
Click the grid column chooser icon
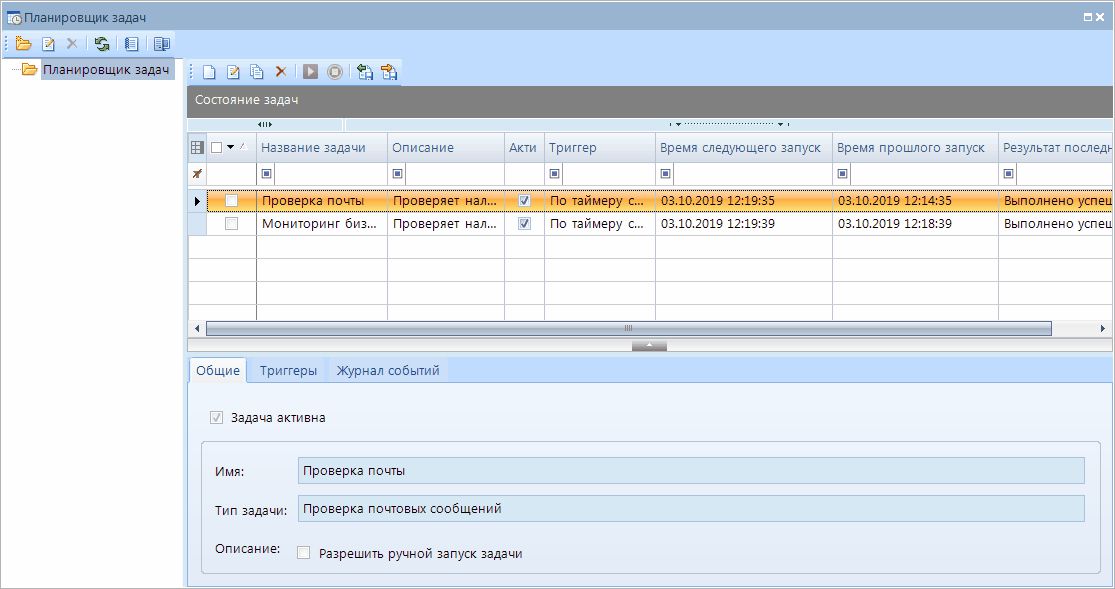click(x=197, y=147)
